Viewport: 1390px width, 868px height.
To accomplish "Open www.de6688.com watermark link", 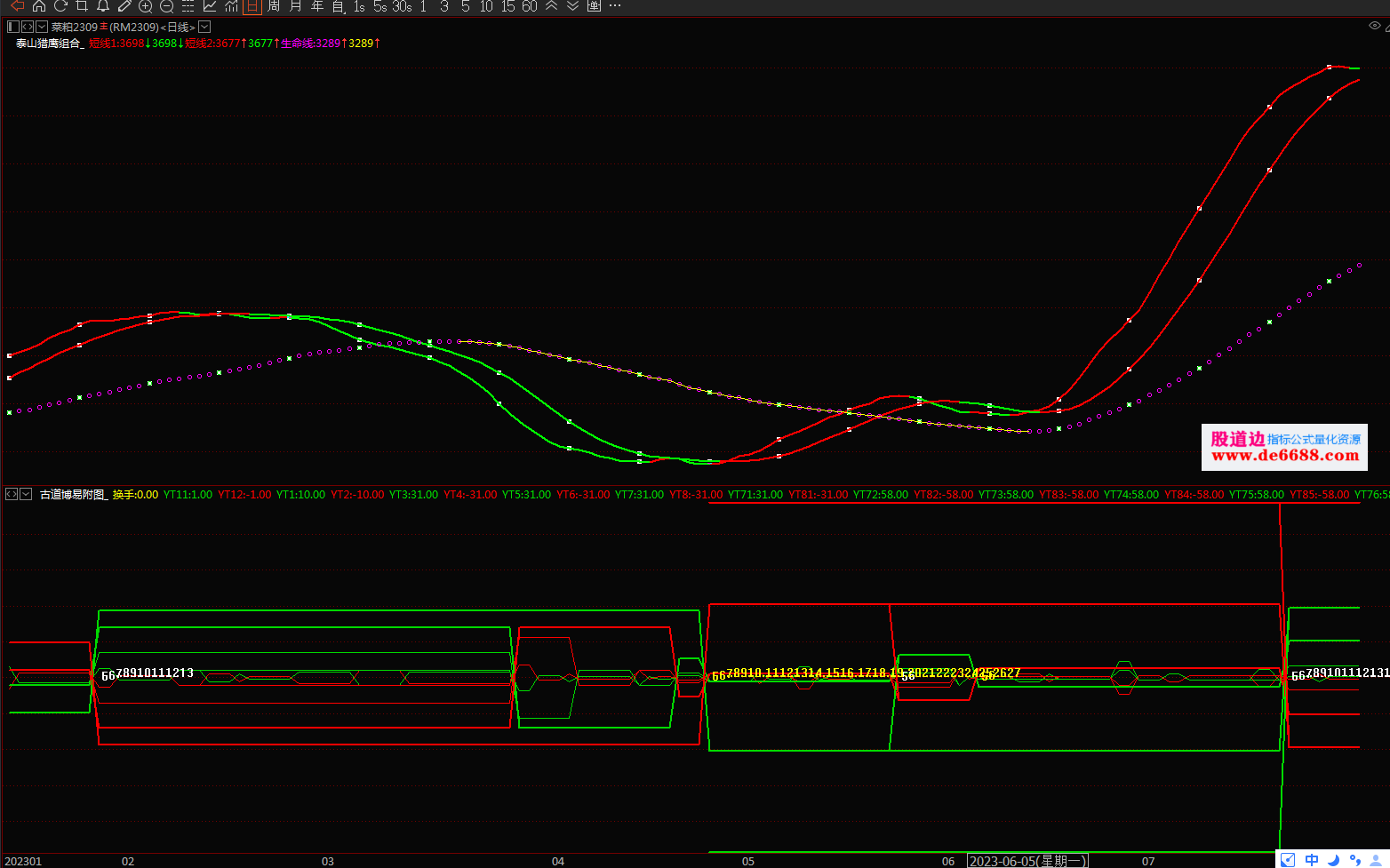I will [1284, 456].
